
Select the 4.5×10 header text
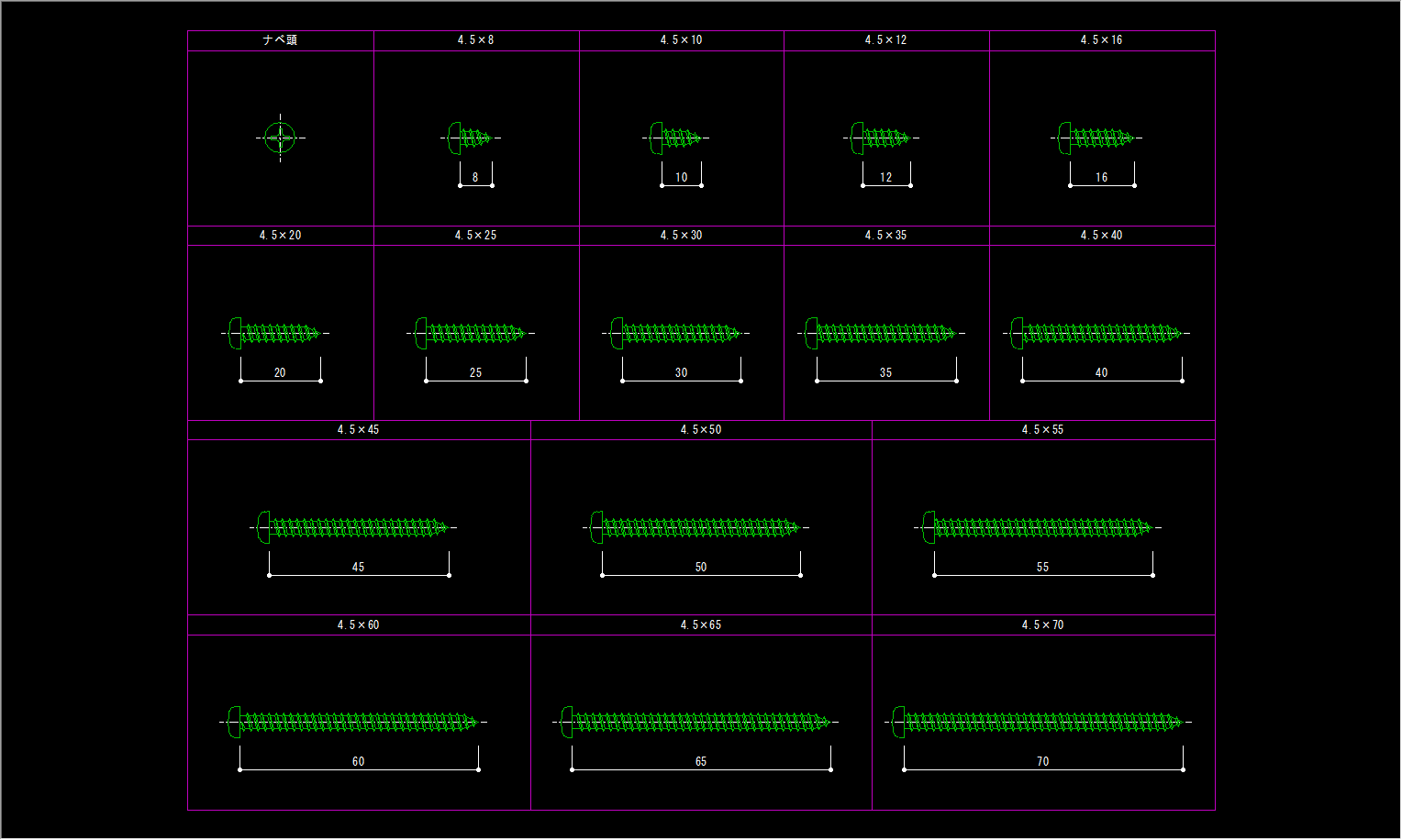coord(681,40)
